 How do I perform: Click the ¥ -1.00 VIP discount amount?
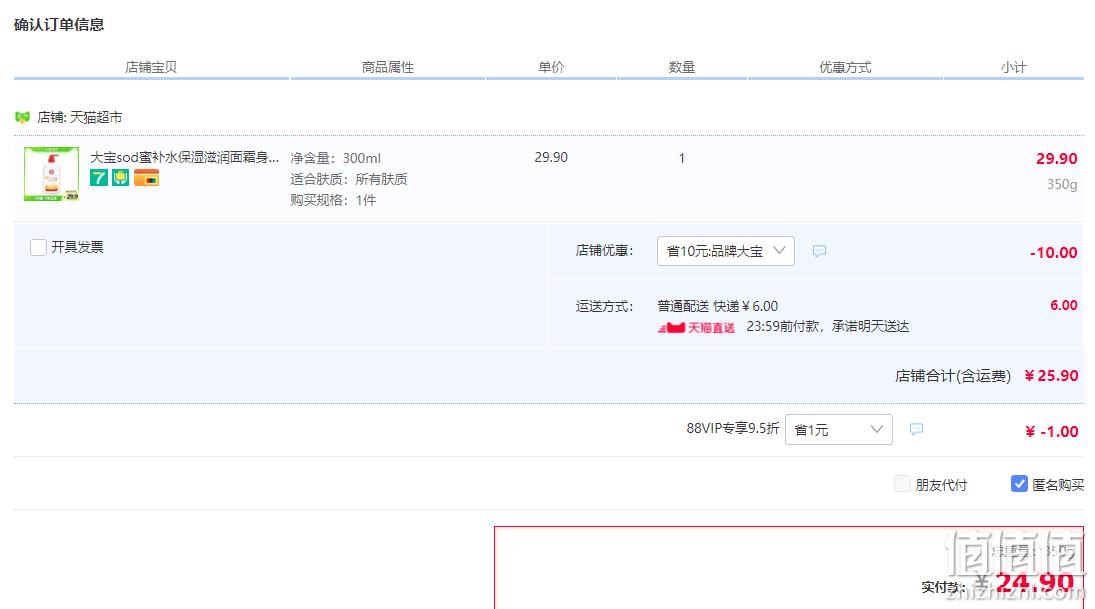[x=1051, y=432]
